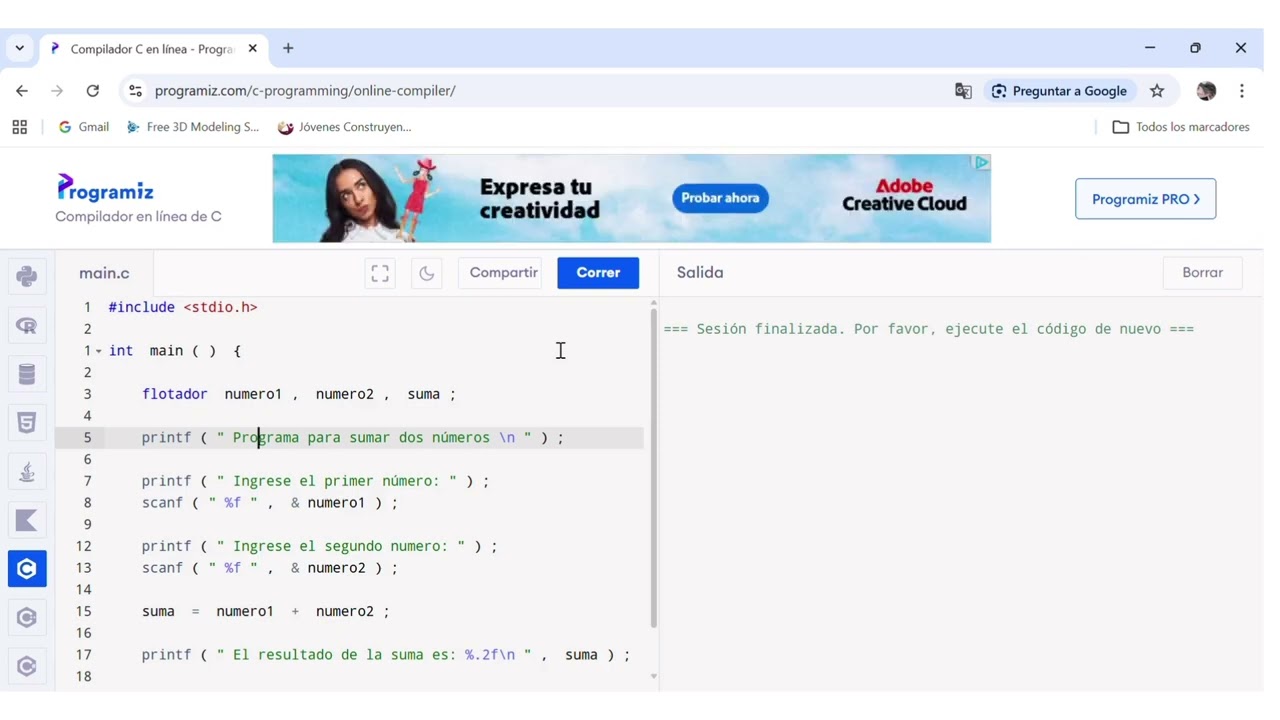This screenshot has width=1280, height=720.
Task: Open the SQL database editor icon
Action: click(27, 374)
